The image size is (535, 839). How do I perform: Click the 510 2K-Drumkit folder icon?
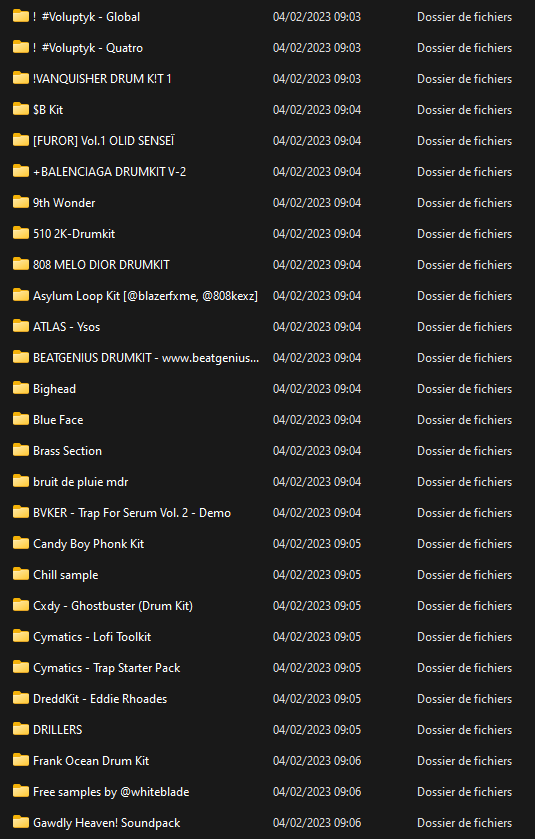21,233
